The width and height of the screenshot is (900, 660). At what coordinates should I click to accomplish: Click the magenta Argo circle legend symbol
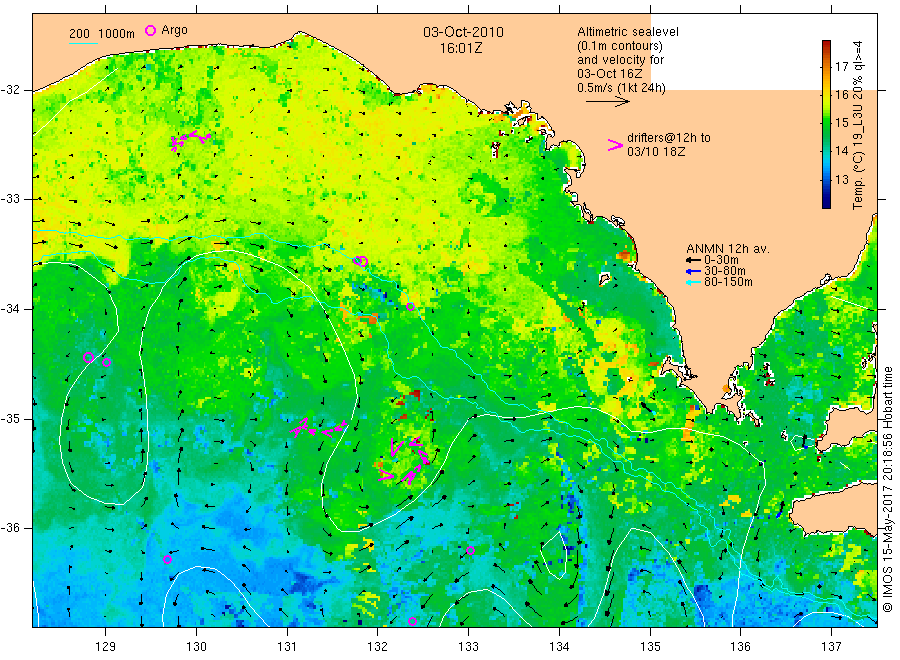150,30
